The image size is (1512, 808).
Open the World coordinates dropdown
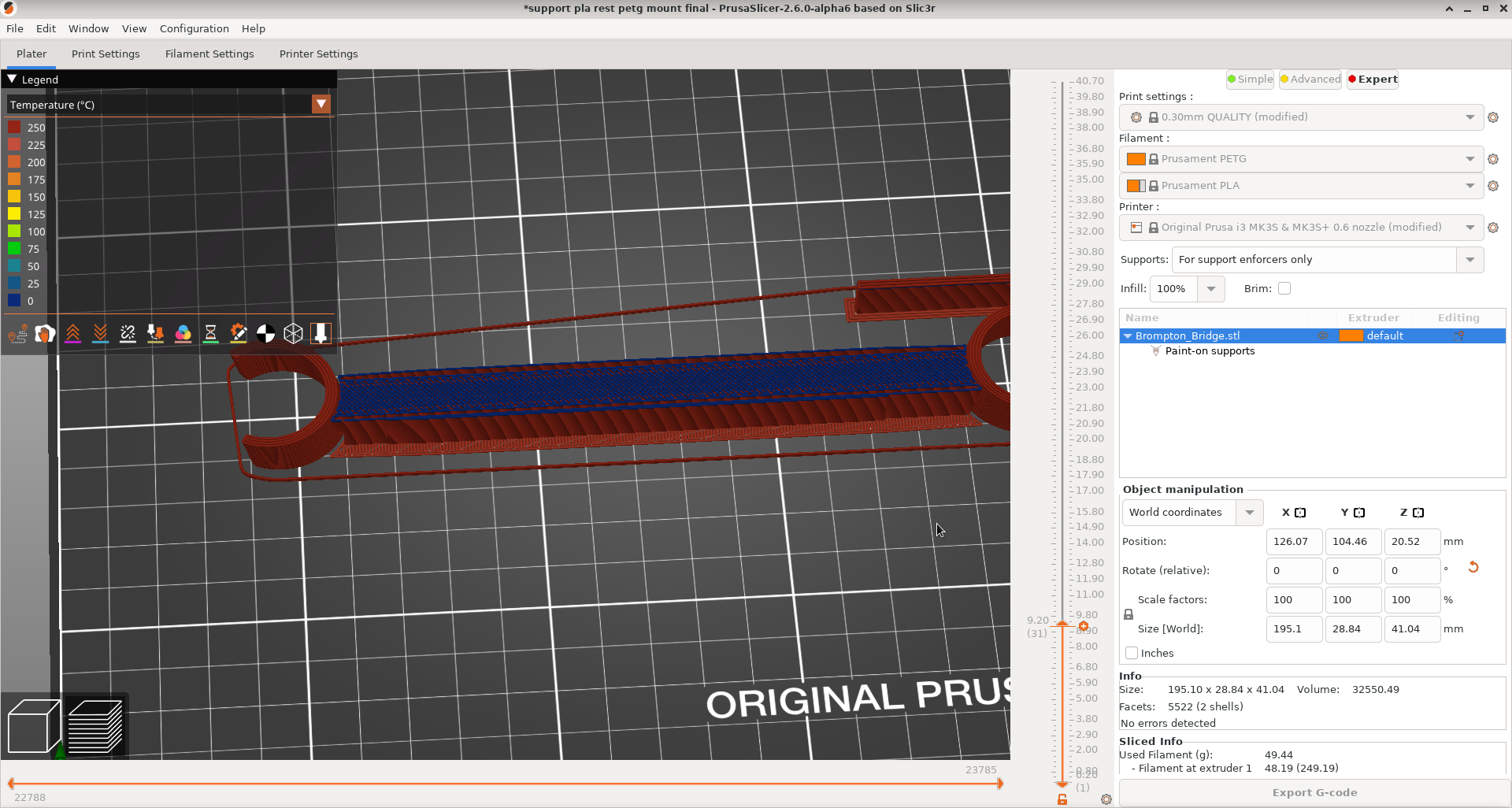pyautogui.click(x=1249, y=512)
